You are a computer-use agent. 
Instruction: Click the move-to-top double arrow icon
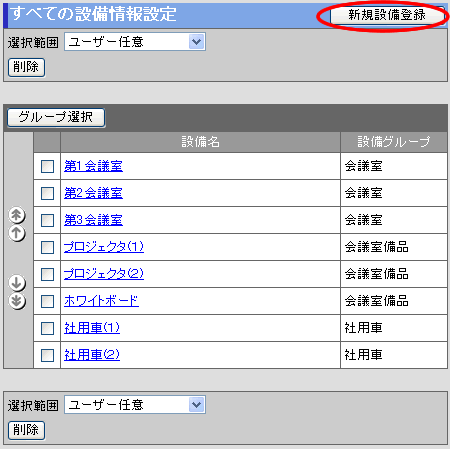point(17,215)
